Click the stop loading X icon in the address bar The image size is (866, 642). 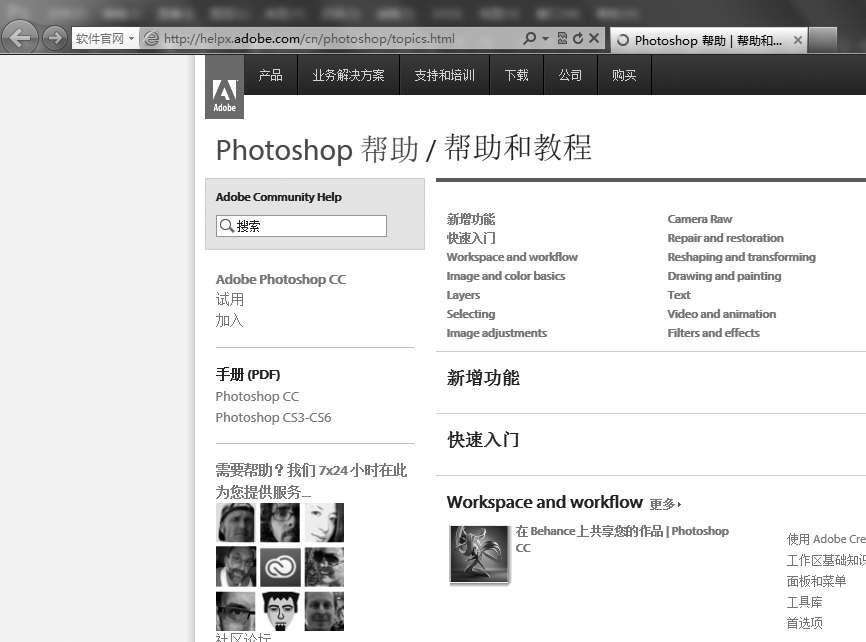click(594, 39)
